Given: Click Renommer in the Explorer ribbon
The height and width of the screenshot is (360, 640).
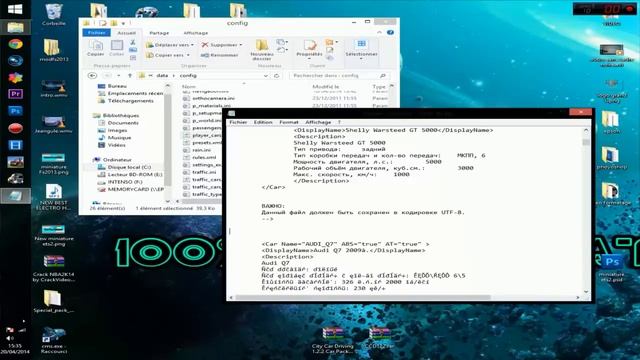Looking at the screenshot, I should click(x=220, y=55).
